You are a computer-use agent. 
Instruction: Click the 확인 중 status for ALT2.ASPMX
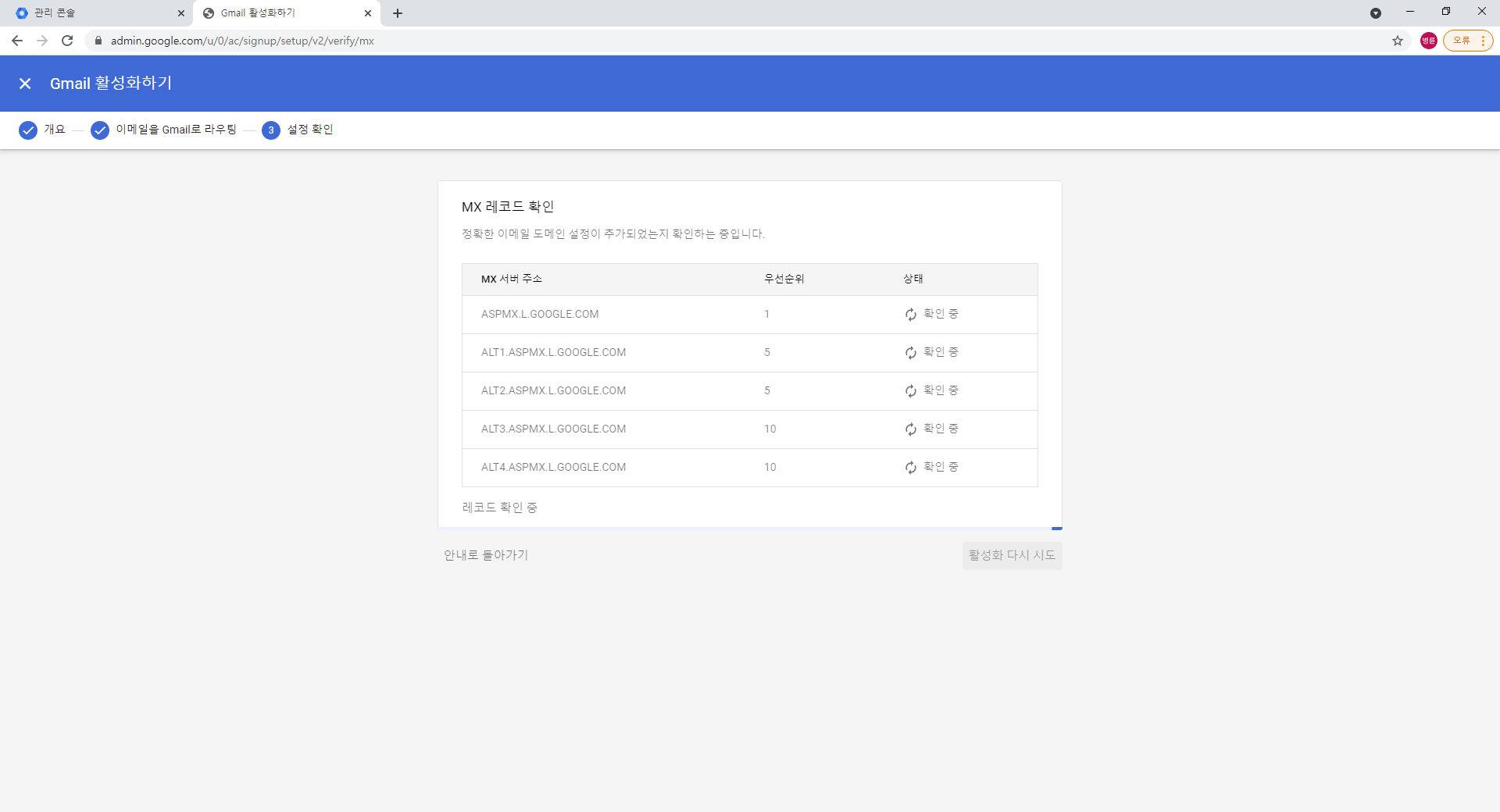pyautogui.click(x=941, y=390)
